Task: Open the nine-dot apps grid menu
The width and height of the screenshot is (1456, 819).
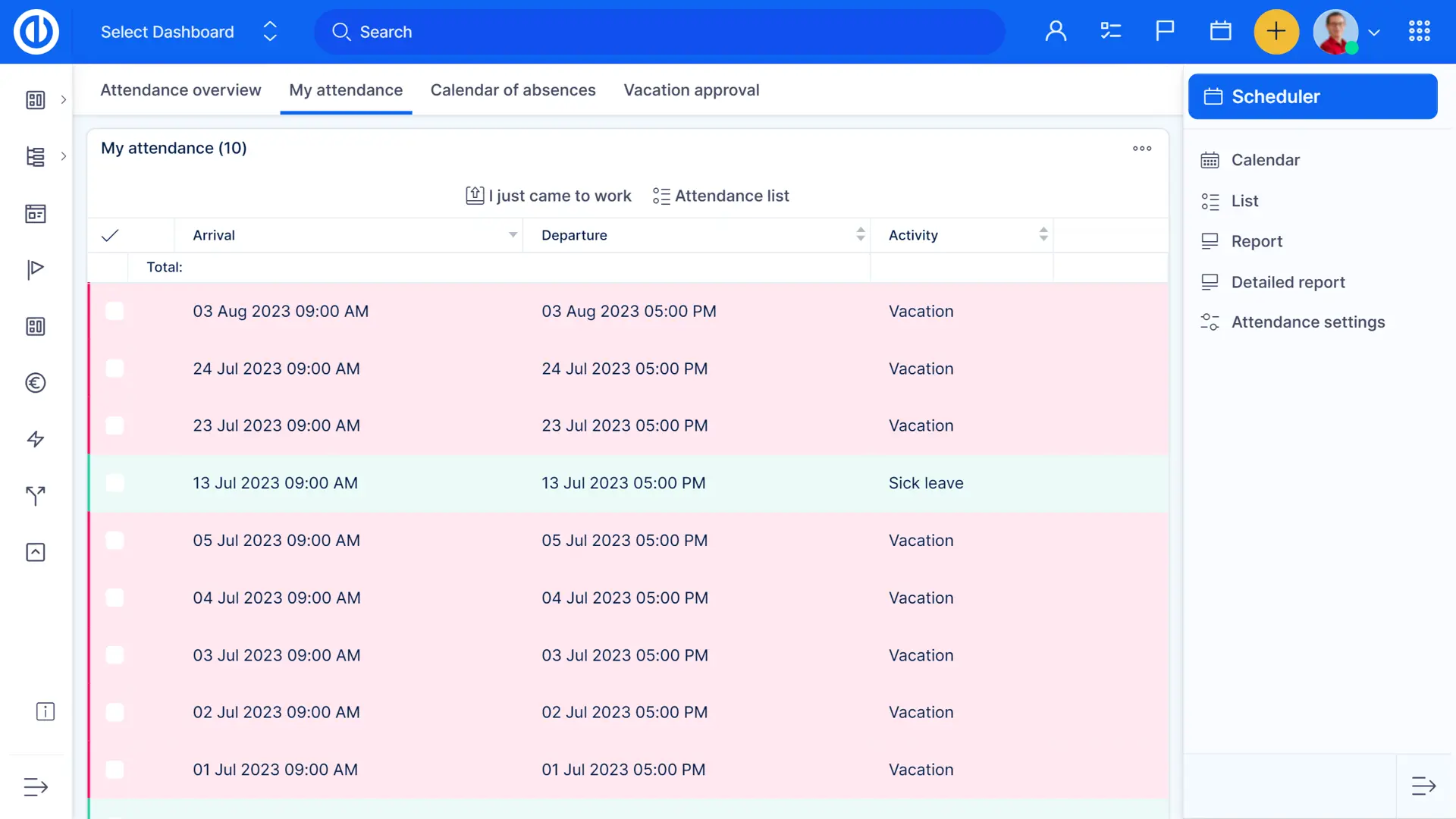Action: tap(1419, 32)
